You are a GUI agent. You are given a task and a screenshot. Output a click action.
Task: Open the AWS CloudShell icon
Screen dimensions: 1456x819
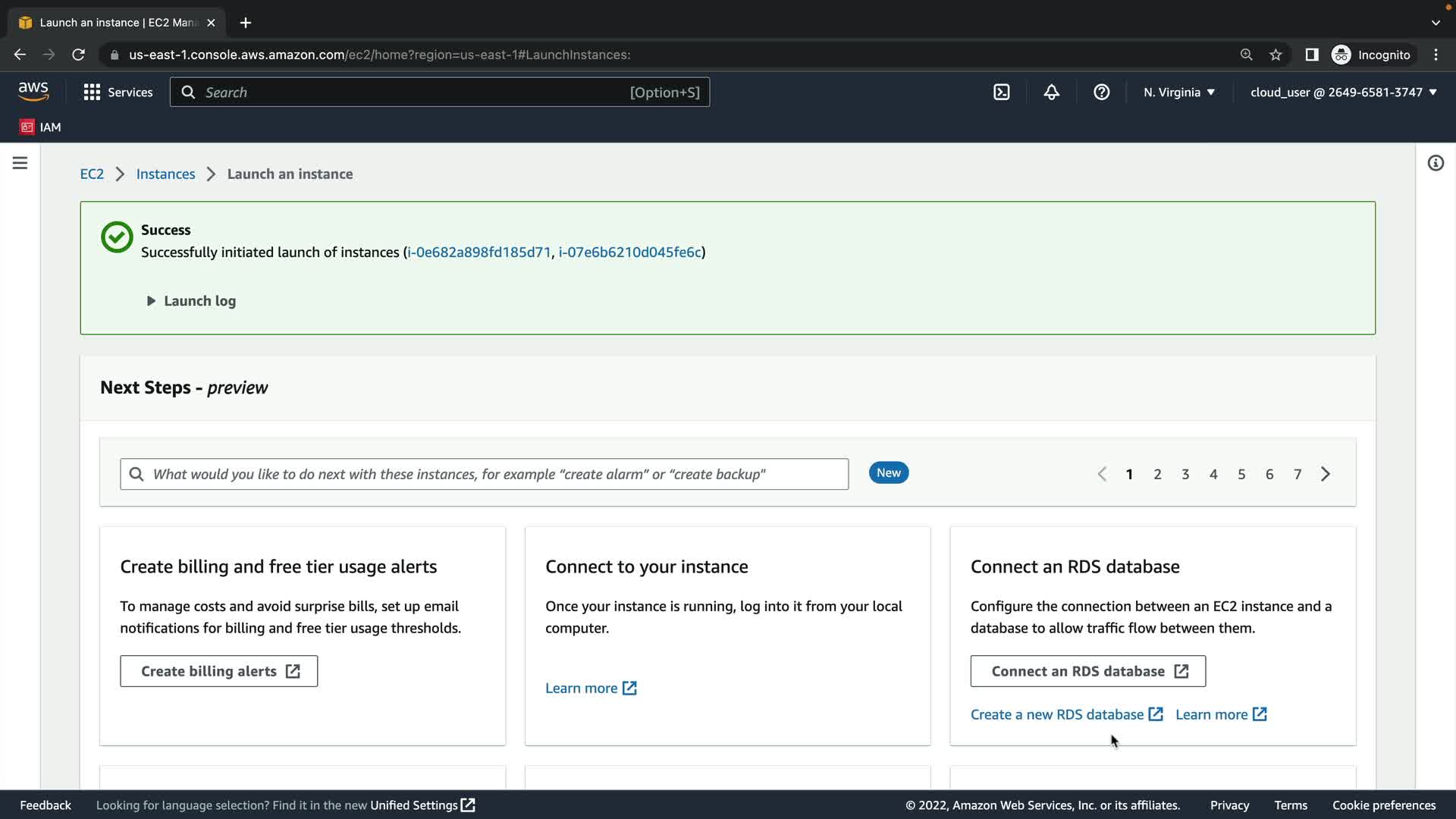point(1001,93)
